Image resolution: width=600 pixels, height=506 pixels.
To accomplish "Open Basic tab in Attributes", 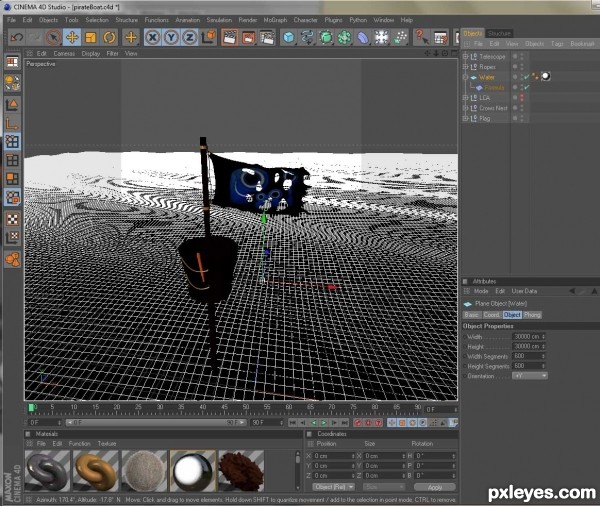I will click(x=471, y=315).
